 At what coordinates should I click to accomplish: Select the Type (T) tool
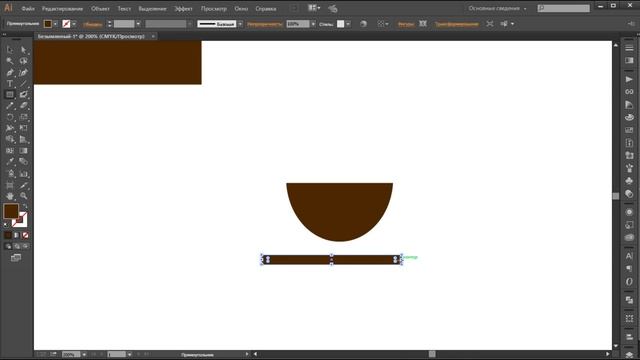click(10, 84)
